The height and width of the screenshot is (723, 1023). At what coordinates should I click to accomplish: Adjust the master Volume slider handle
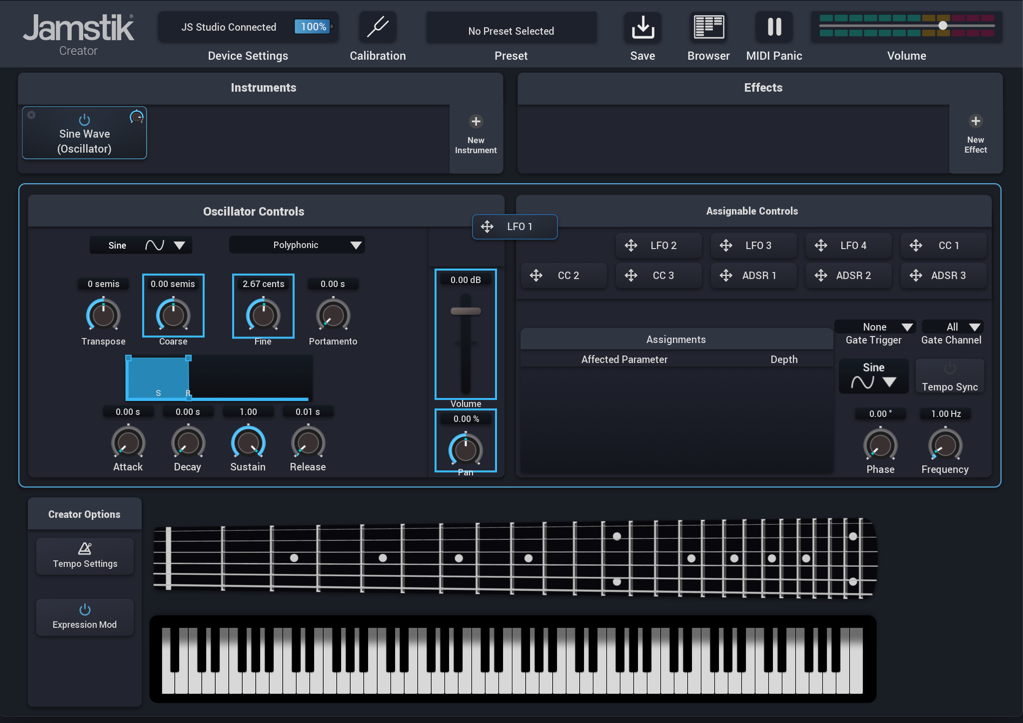pyautogui.click(x=943, y=25)
